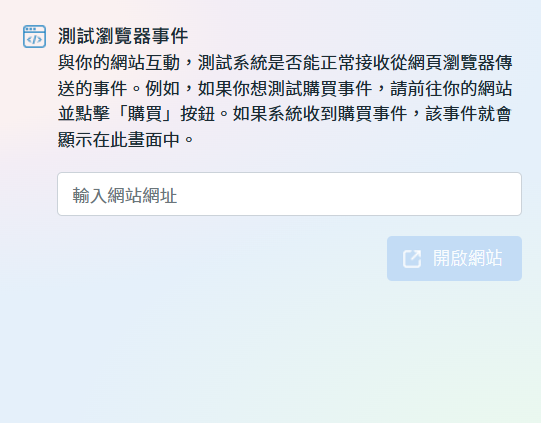This screenshot has height=423, width=541.
Task: Click the line starting with 送的事件
Action: coord(285,89)
